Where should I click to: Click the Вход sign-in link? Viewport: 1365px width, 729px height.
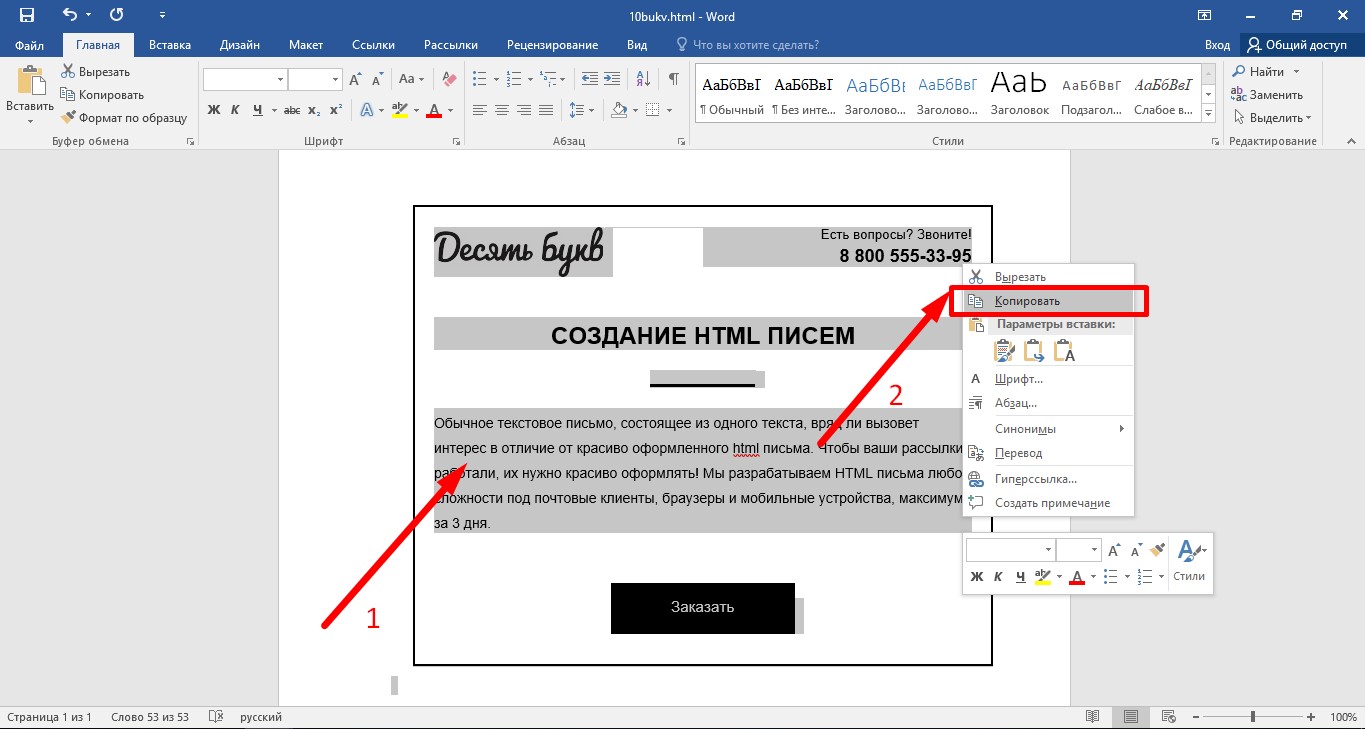[1217, 45]
